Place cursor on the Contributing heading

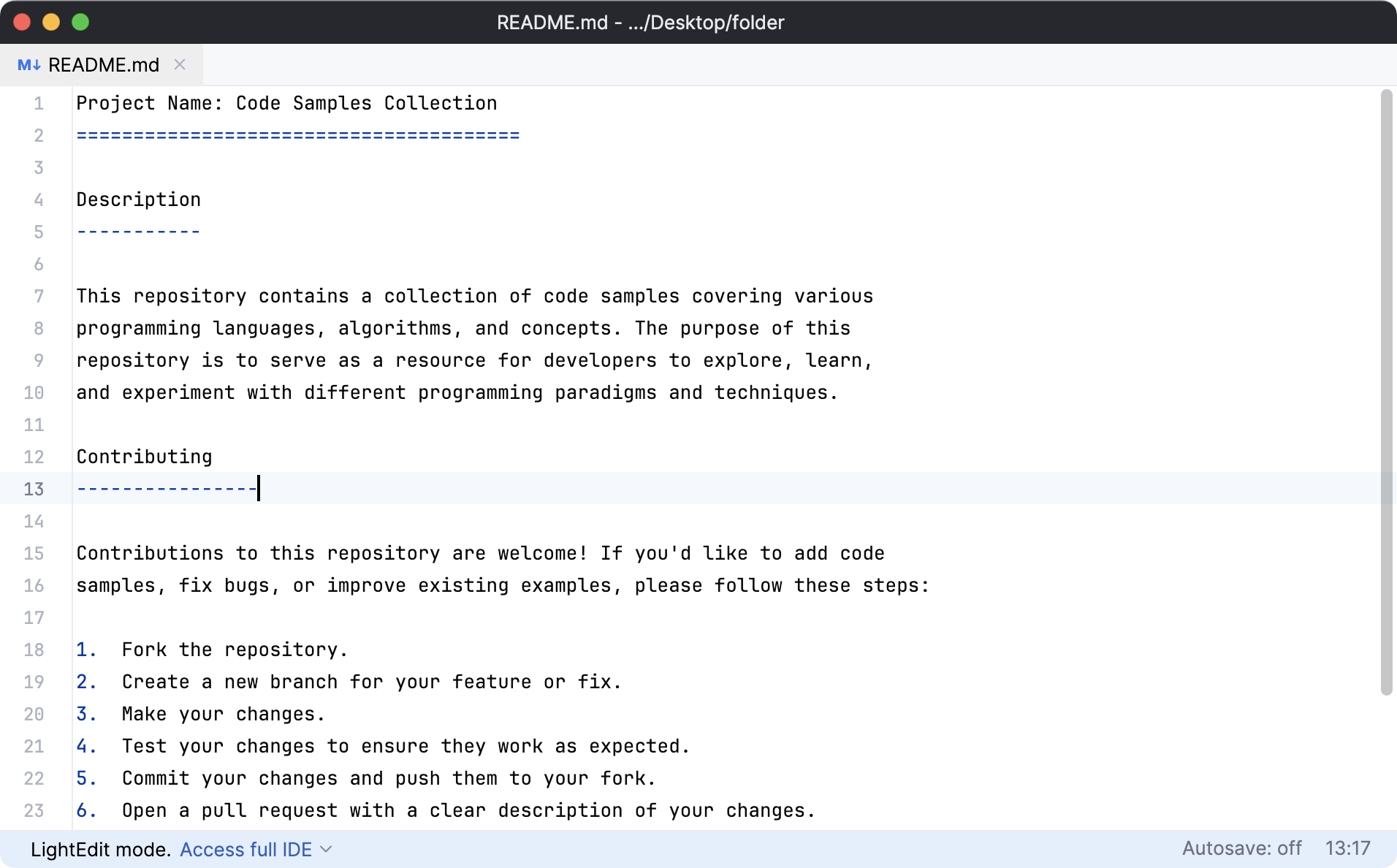[x=144, y=457]
